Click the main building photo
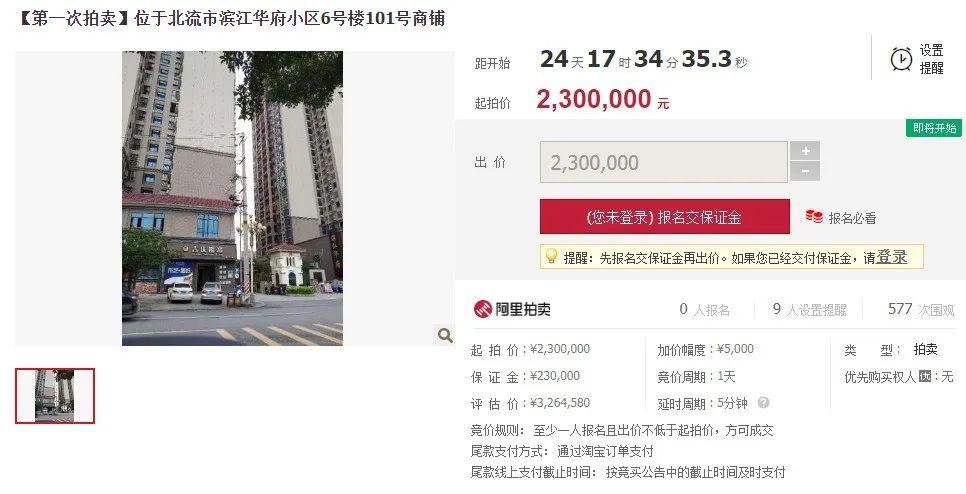Screen dimensions: 966x494 [232, 198]
